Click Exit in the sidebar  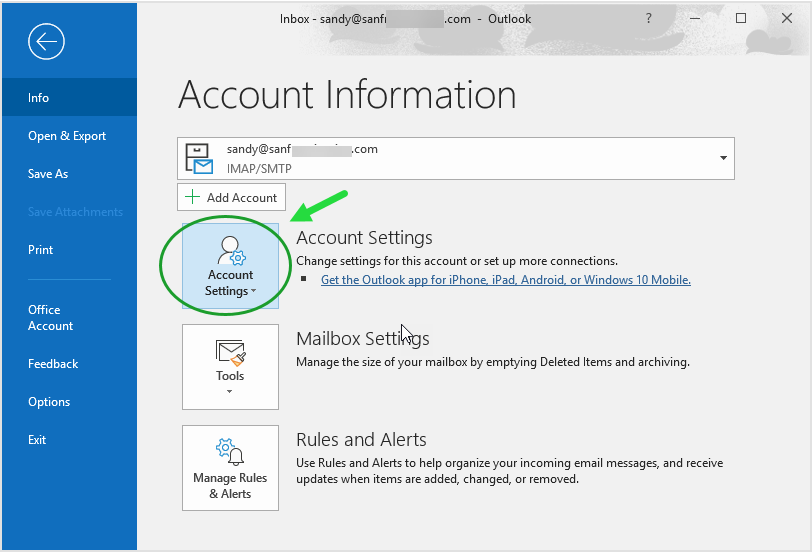point(37,440)
